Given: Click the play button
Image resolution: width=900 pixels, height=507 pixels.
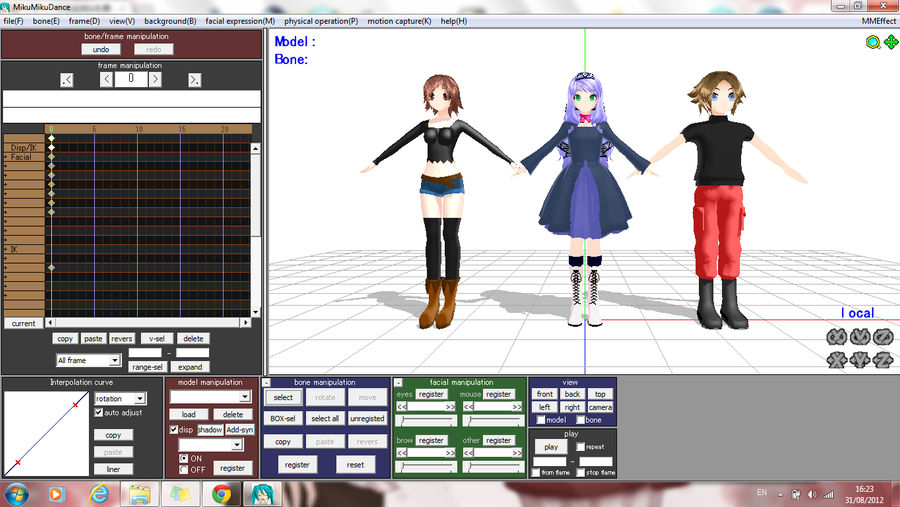Looking at the screenshot, I should click(x=551, y=447).
